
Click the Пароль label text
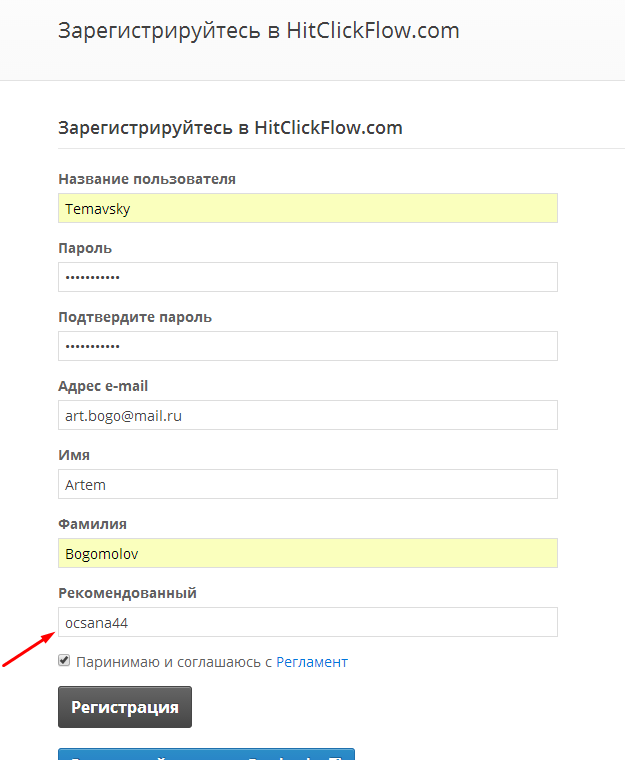click(85, 248)
